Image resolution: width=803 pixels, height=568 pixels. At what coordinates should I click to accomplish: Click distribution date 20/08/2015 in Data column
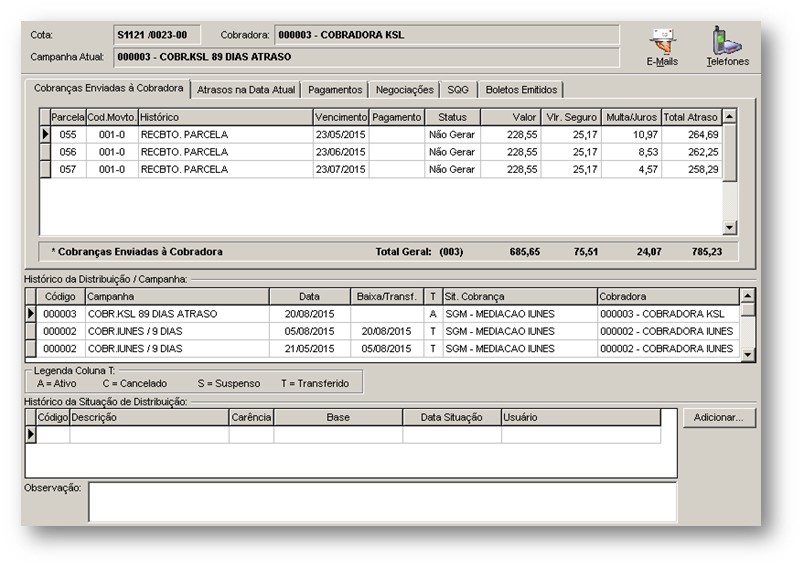click(x=309, y=313)
